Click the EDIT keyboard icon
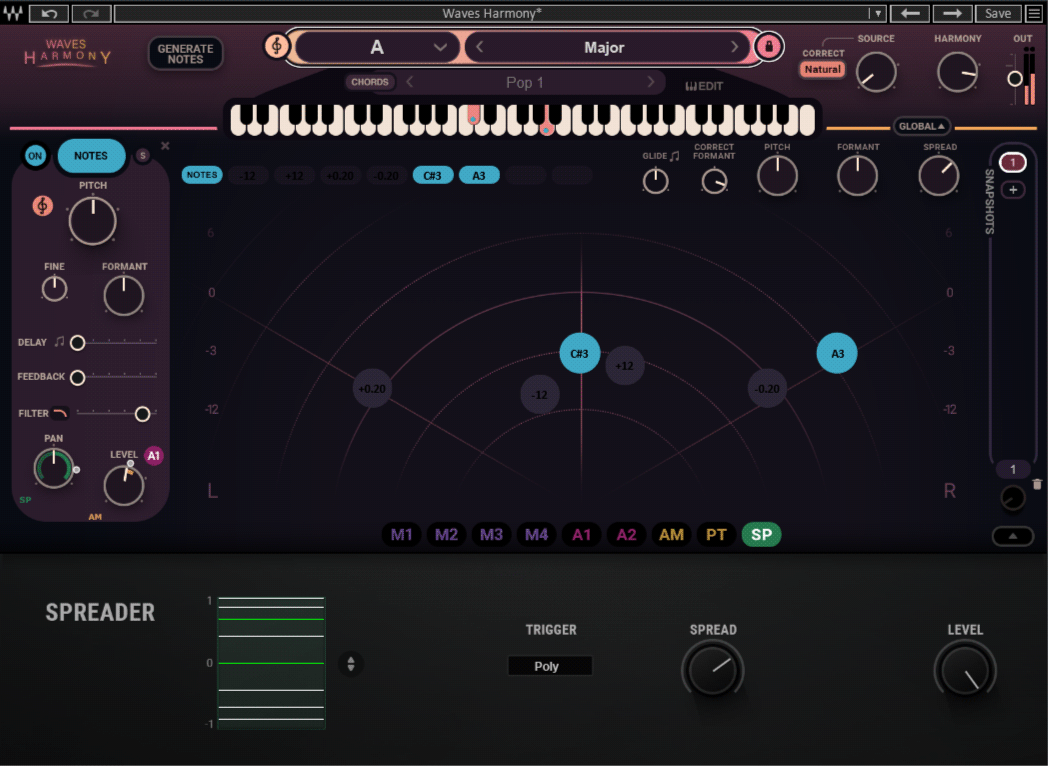 click(704, 86)
